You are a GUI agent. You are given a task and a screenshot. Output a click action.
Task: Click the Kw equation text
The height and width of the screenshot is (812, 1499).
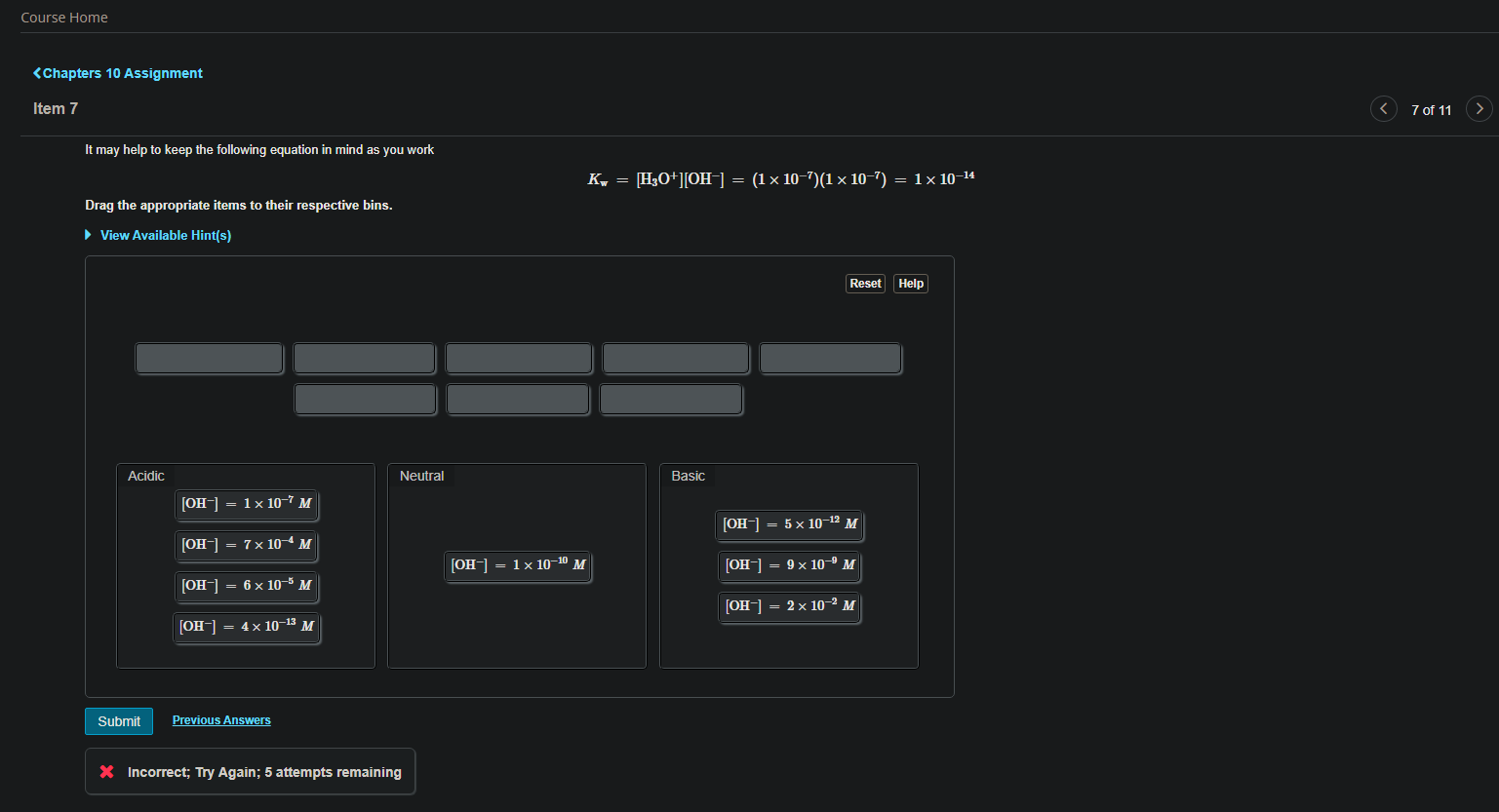pos(780,179)
